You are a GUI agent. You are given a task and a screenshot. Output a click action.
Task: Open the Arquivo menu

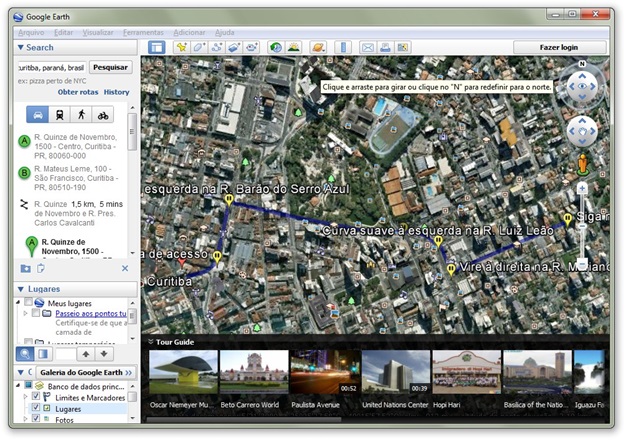click(31, 33)
